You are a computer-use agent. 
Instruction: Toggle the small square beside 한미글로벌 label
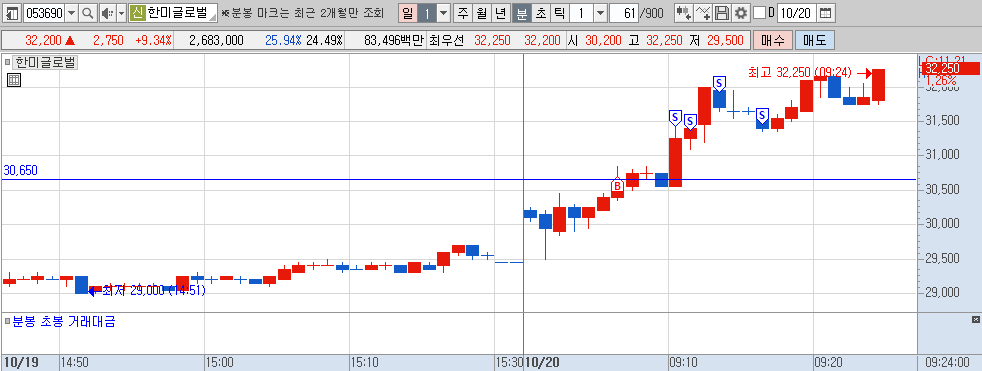tap(8, 62)
